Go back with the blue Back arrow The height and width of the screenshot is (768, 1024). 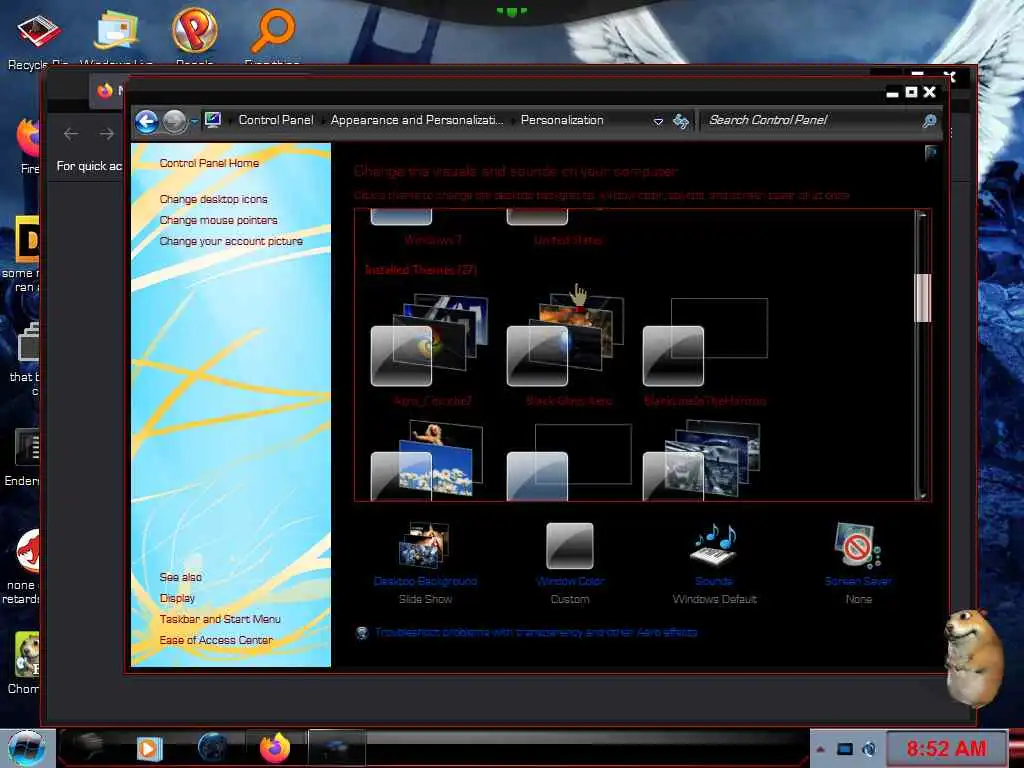point(146,121)
